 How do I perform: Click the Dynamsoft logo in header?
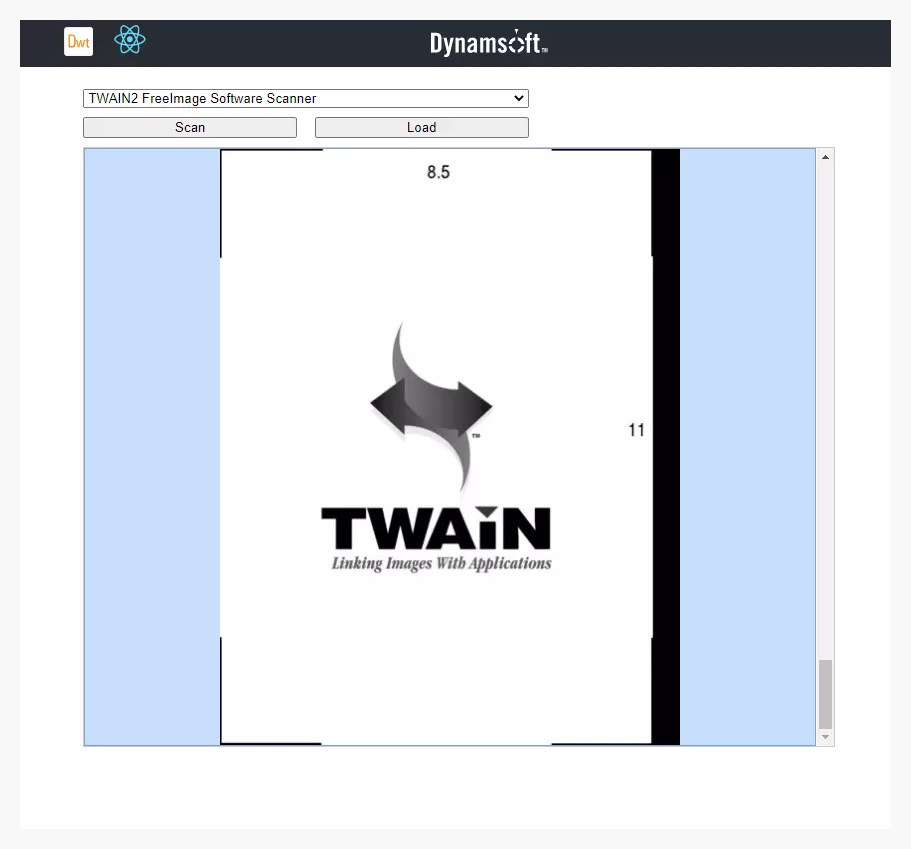tap(489, 42)
